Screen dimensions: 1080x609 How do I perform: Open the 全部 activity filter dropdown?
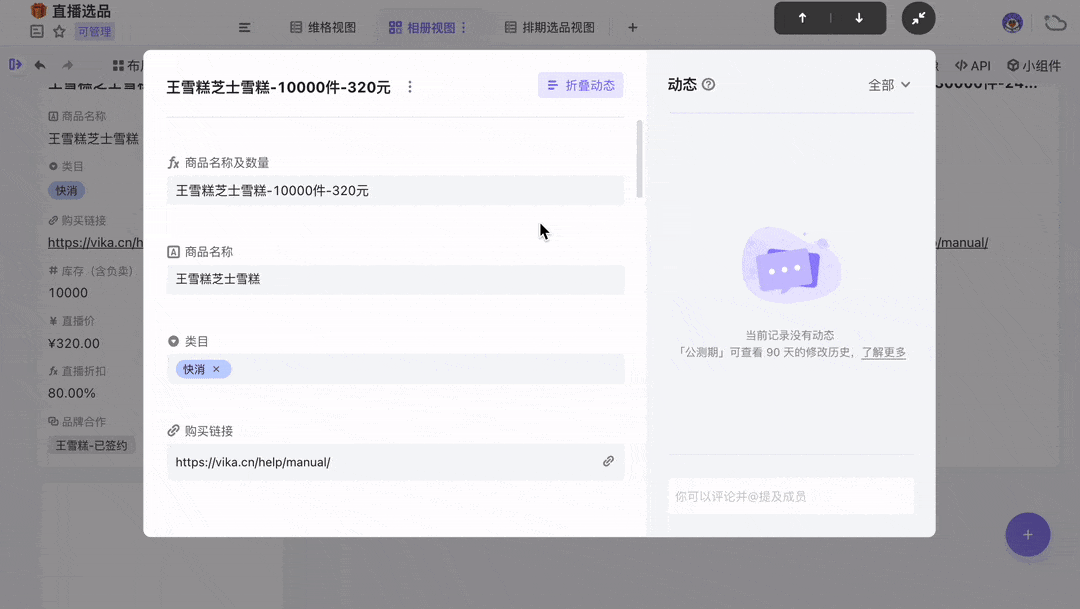tap(889, 85)
